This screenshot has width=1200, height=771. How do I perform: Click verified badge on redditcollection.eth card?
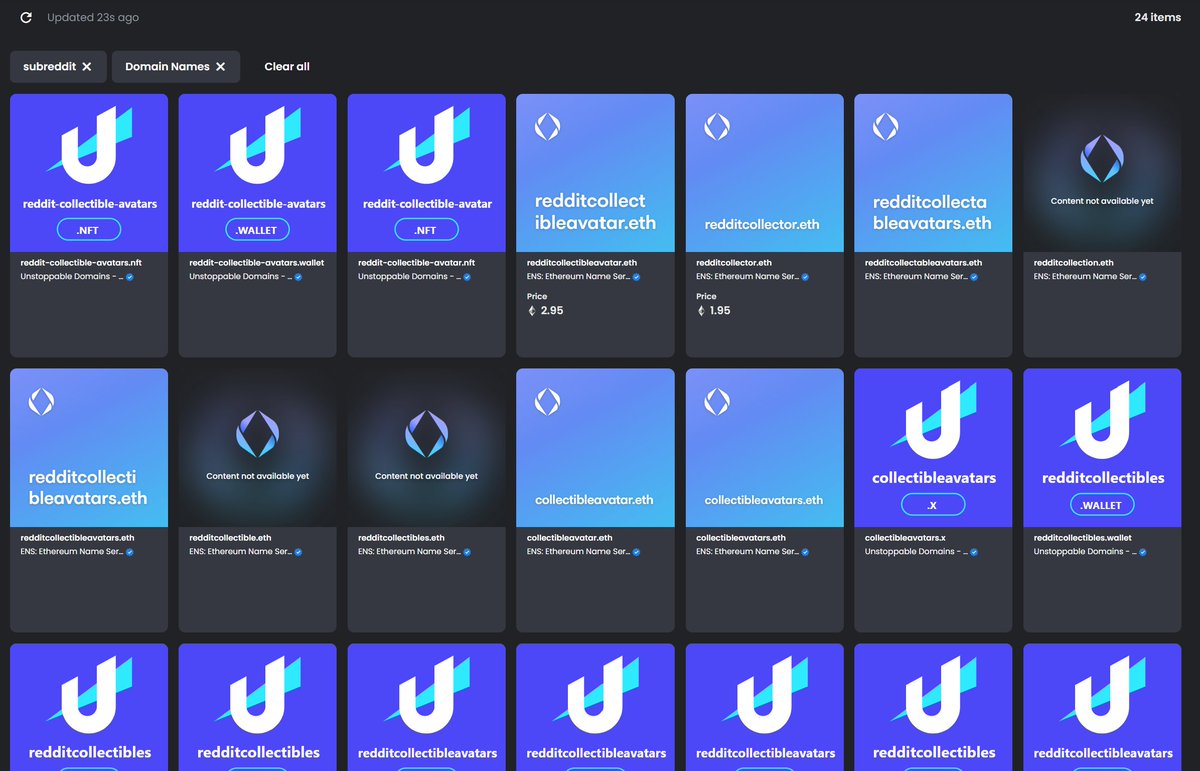pyautogui.click(x=1144, y=277)
